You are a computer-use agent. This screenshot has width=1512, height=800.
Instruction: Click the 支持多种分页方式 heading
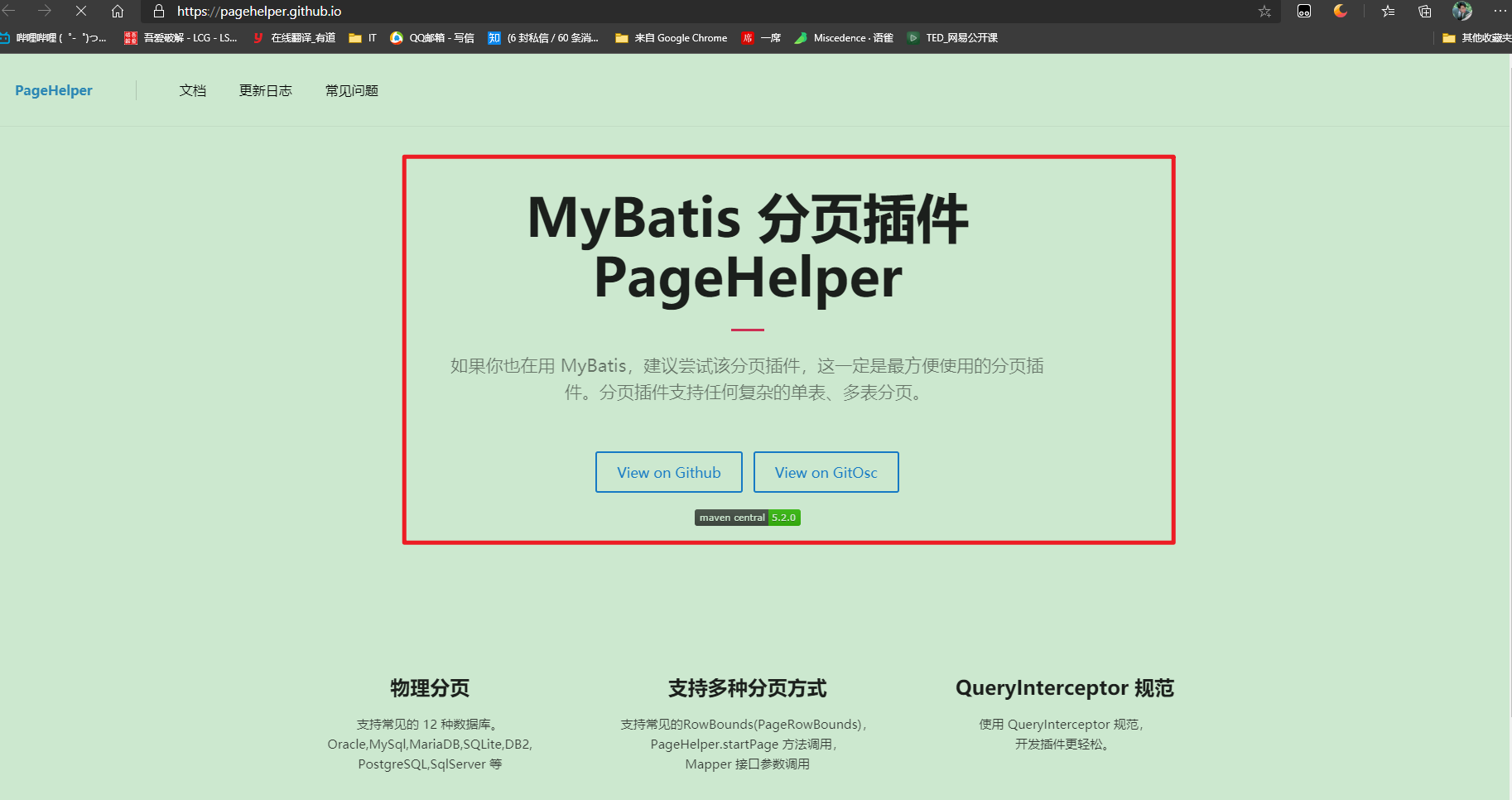tap(748, 688)
